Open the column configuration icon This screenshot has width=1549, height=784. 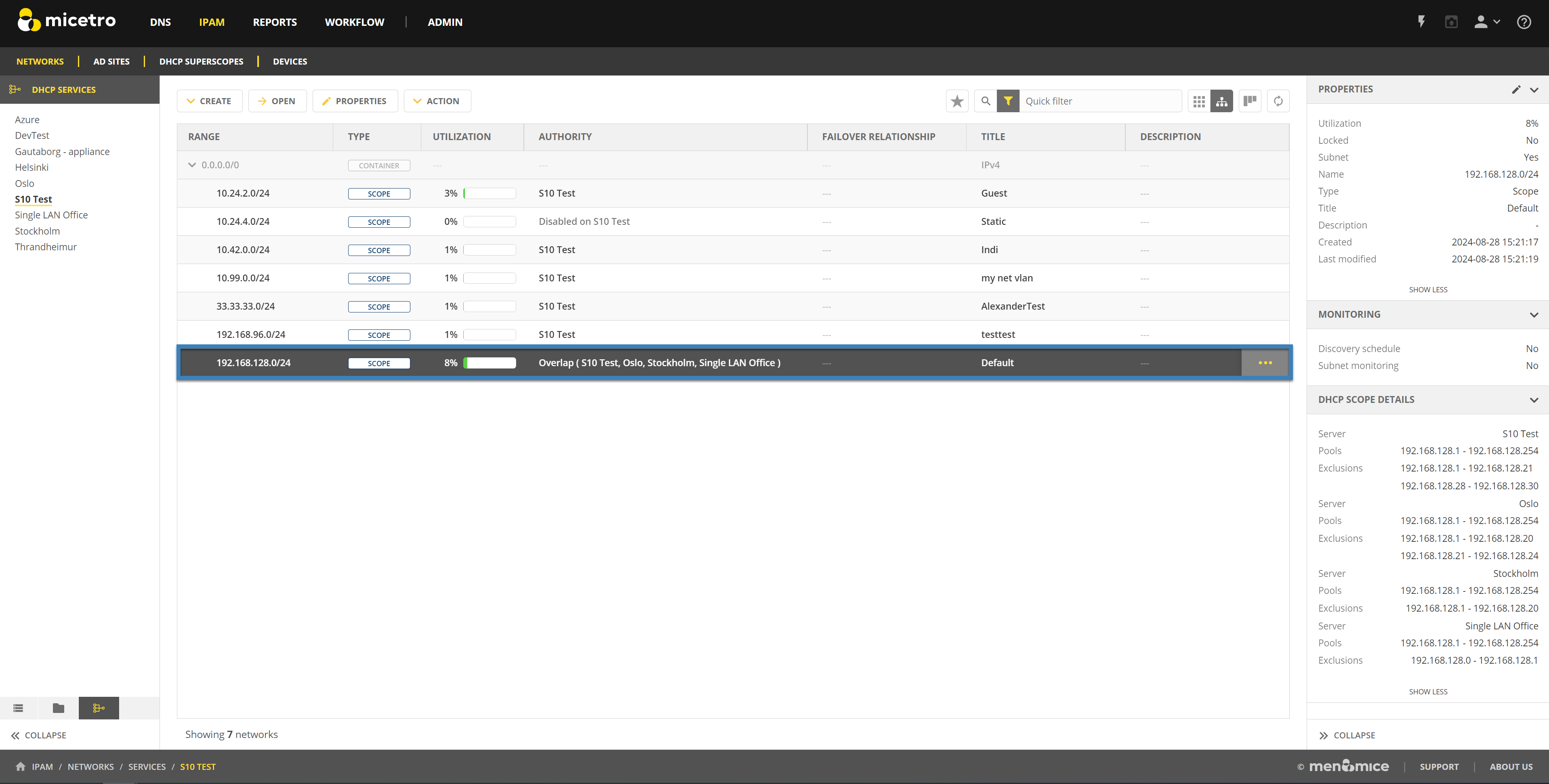click(1250, 101)
